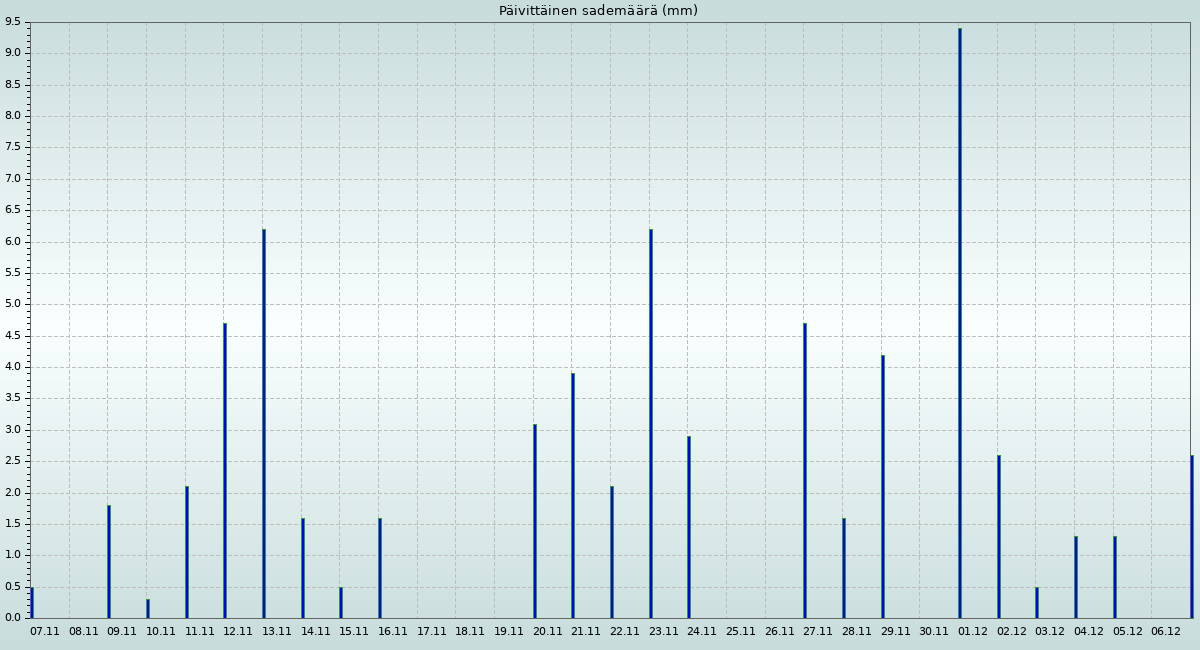Screen dimensions: 1200x650
Task: Select the tallest bar reaching 9.4 mm
Action: pos(959,323)
